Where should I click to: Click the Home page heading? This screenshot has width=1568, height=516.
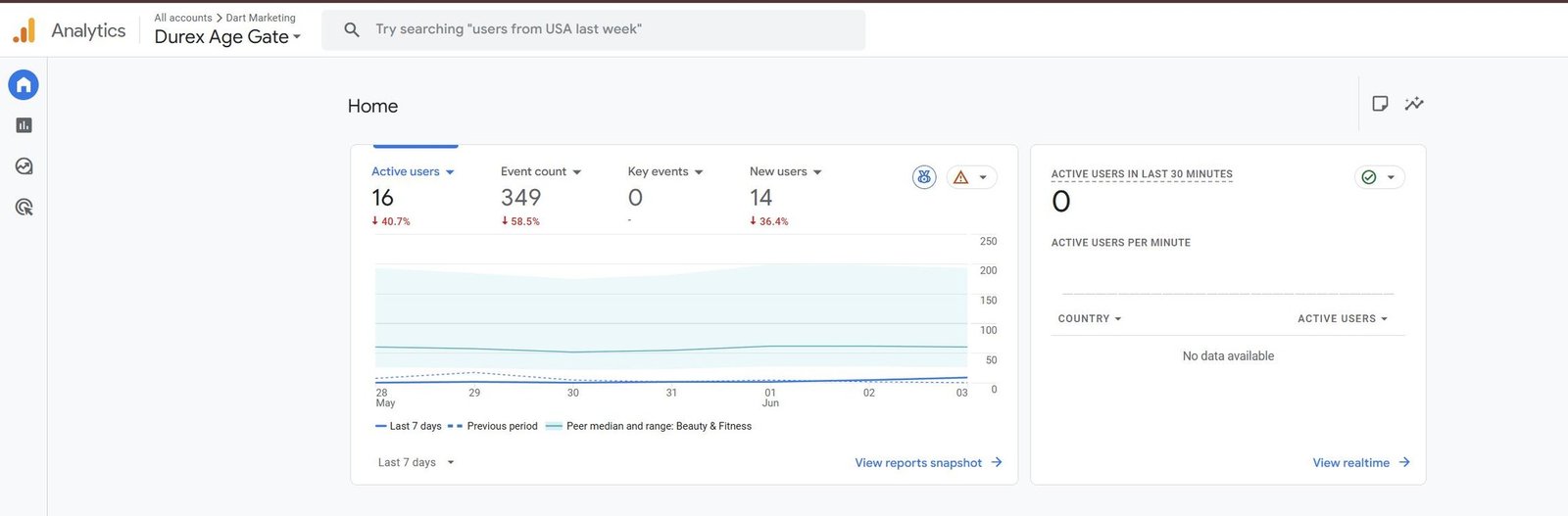point(372,106)
